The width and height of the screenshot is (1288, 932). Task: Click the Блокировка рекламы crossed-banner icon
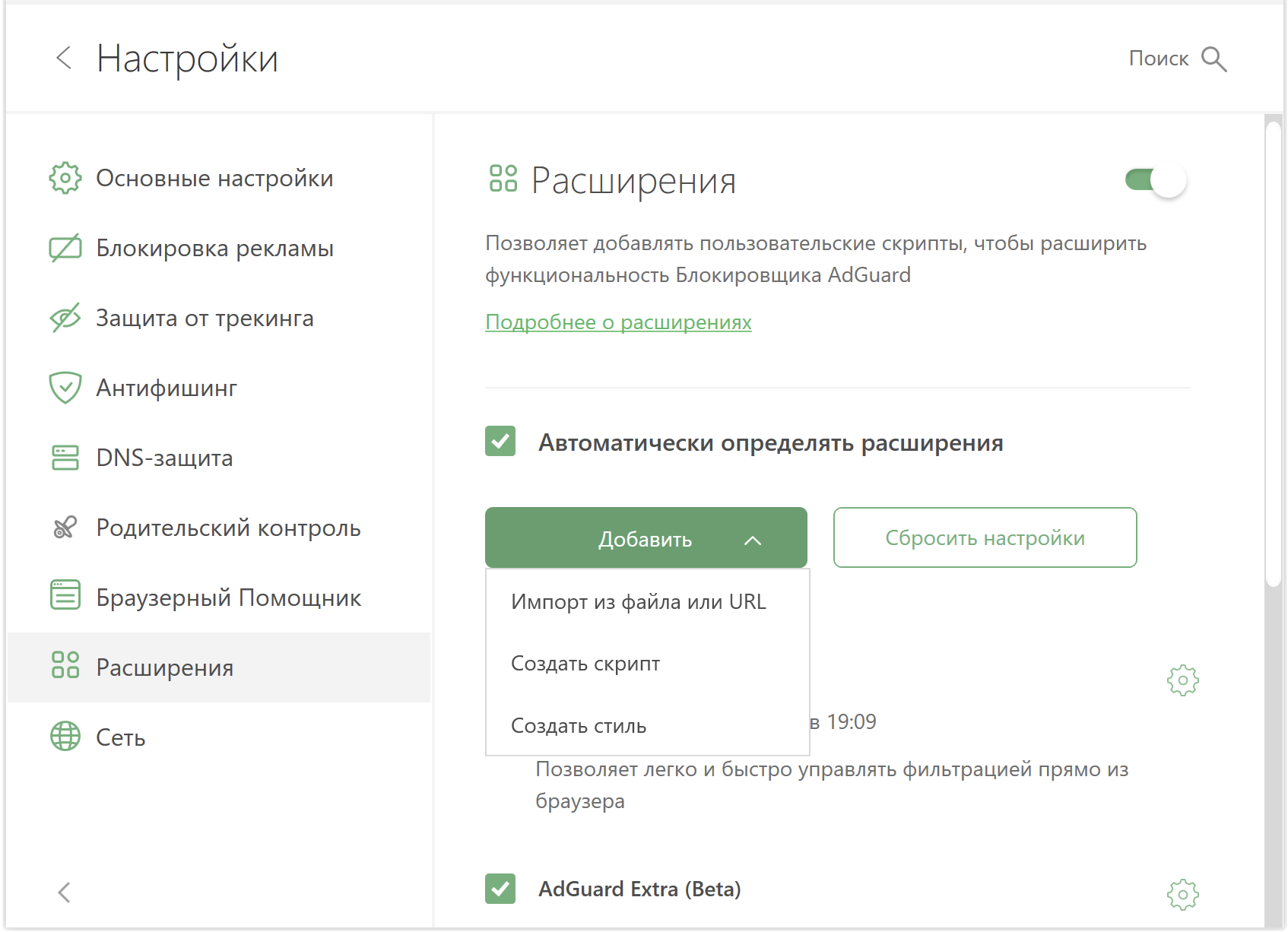(x=65, y=248)
